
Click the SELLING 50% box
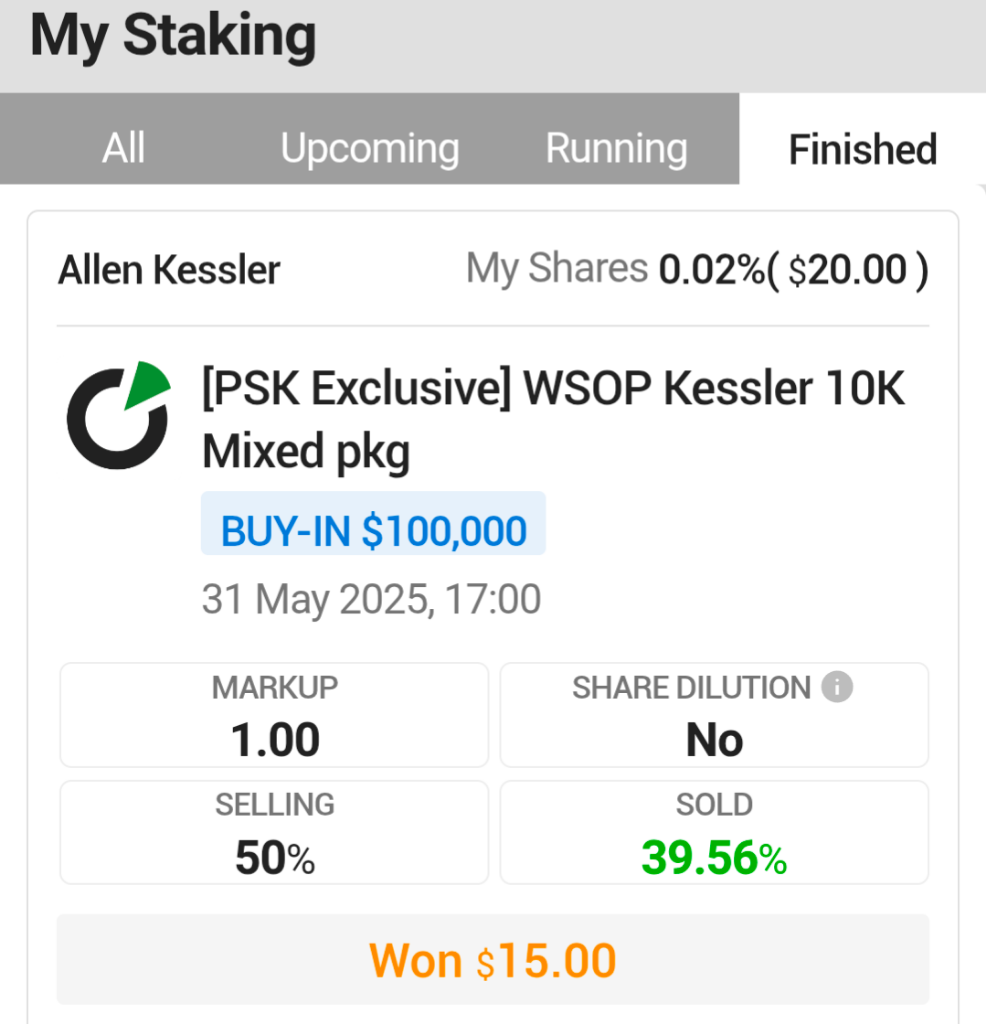pos(274,833)
